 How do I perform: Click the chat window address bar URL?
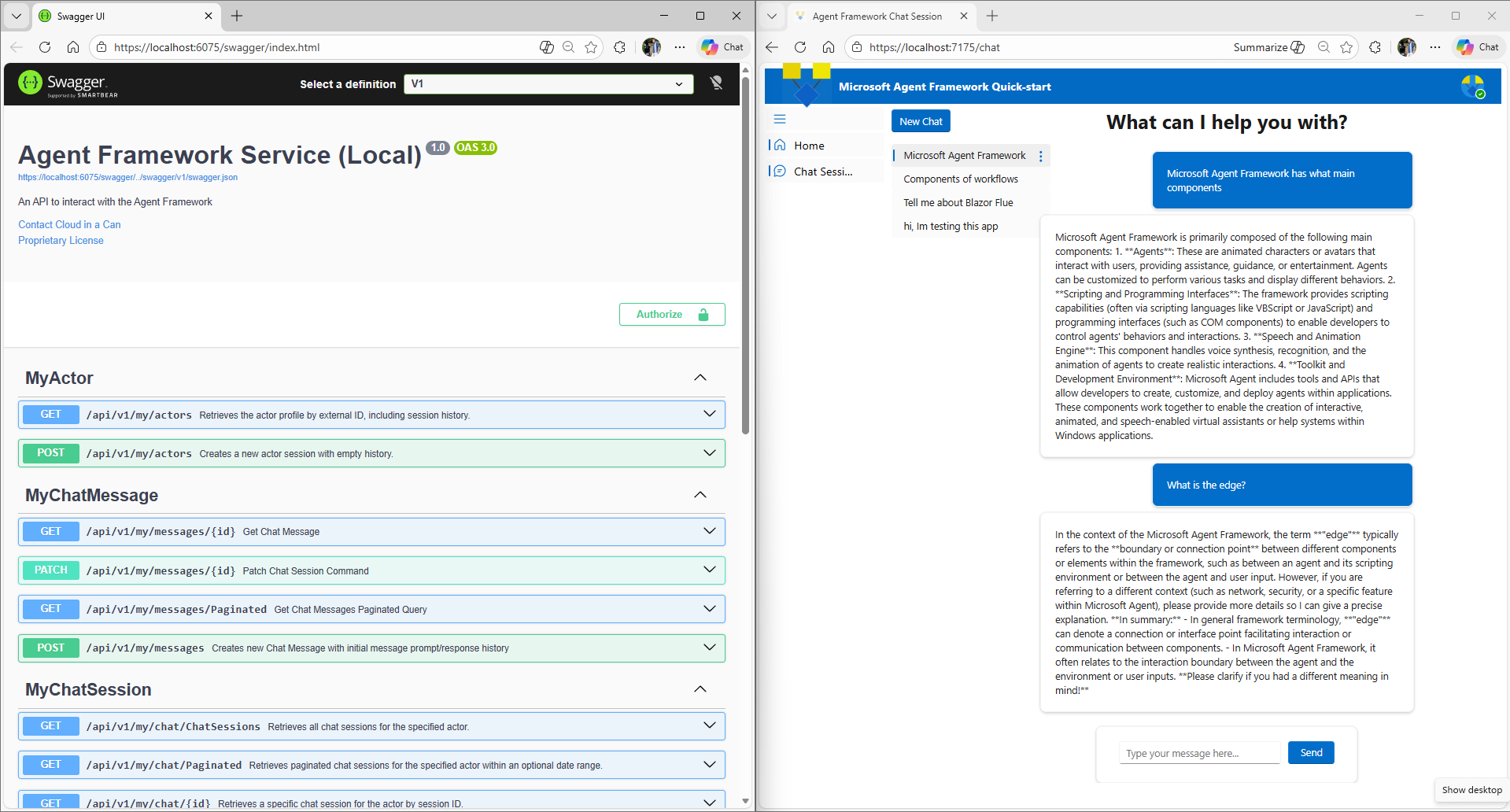[x=934, y=47]
